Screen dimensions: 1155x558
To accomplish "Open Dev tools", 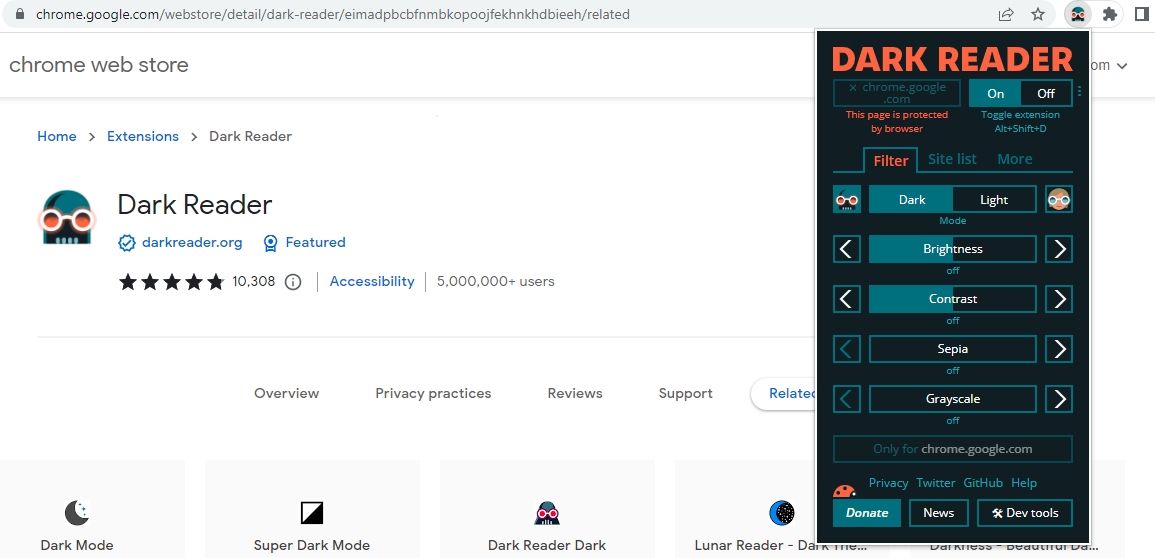I will pyautogui.click(x=1025, y=513).
